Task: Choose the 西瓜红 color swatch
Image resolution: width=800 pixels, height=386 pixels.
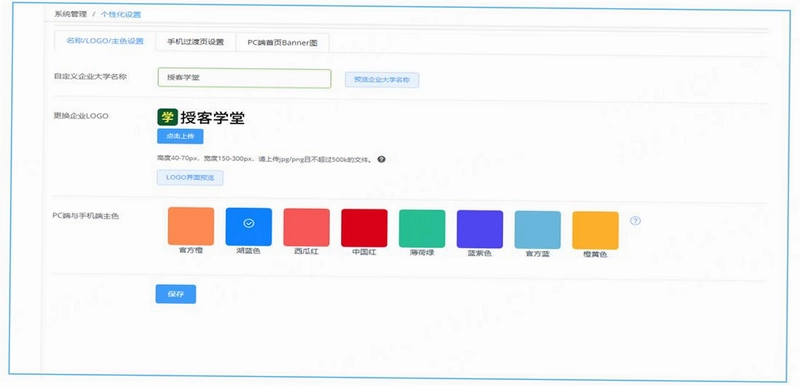Action: (x=307, y=227)
